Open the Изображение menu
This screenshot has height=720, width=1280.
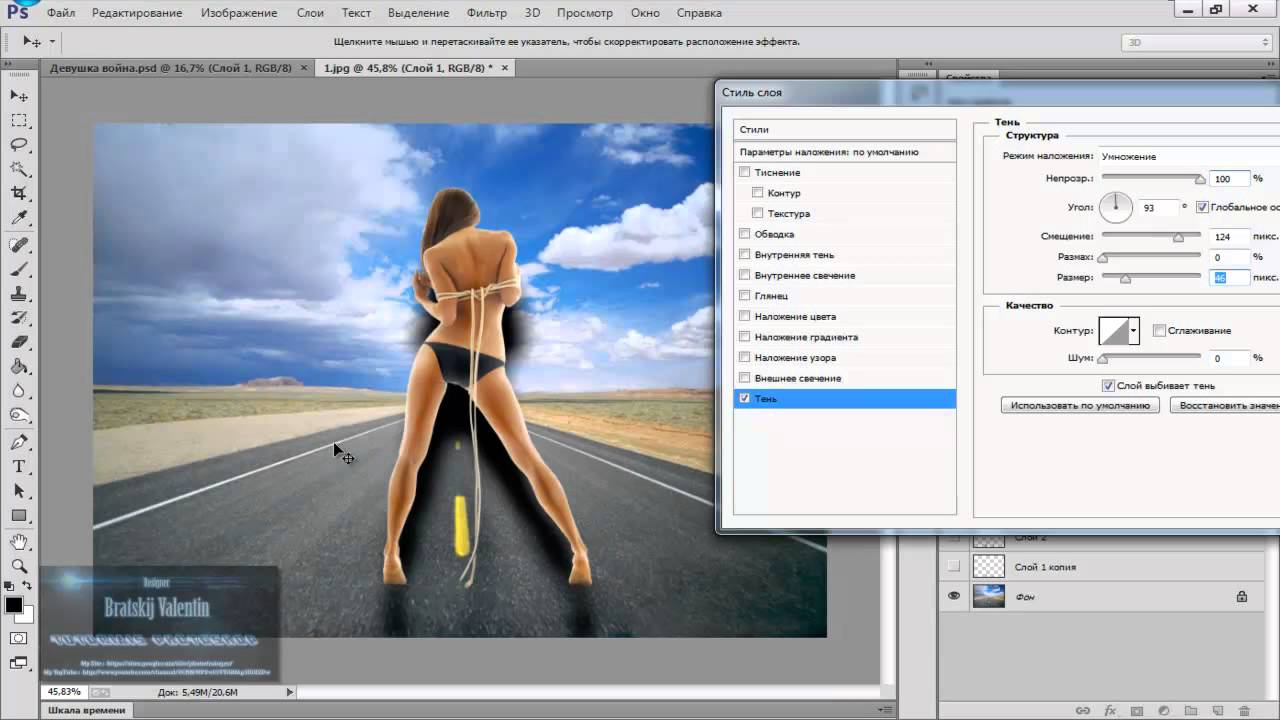[239, 13]
